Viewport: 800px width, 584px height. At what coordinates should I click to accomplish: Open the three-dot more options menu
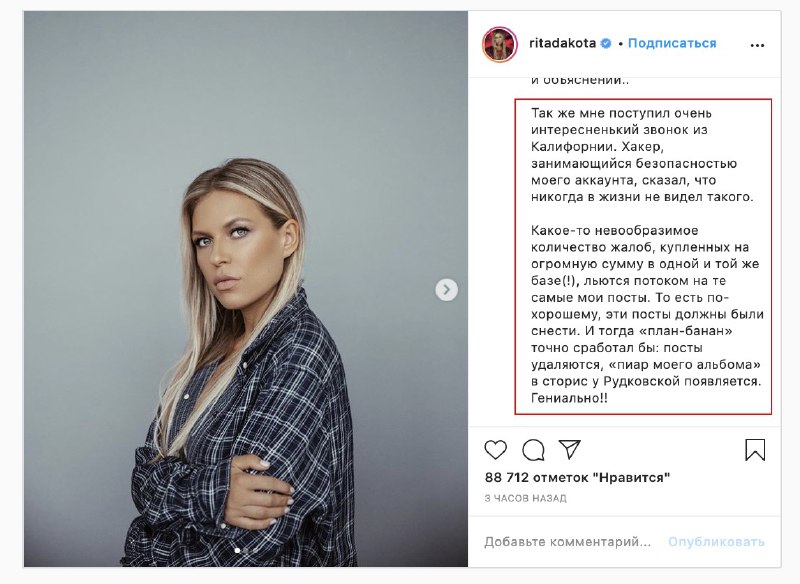pyautogui.click(x=758, y=45)
